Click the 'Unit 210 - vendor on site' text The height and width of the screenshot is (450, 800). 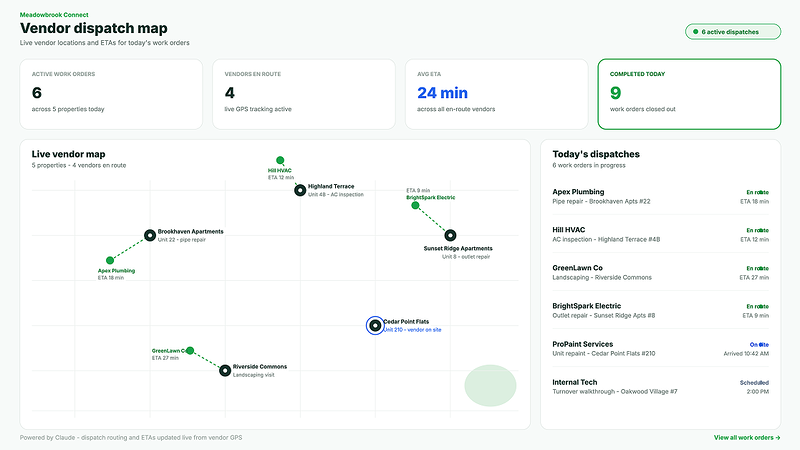pos(412,330)
